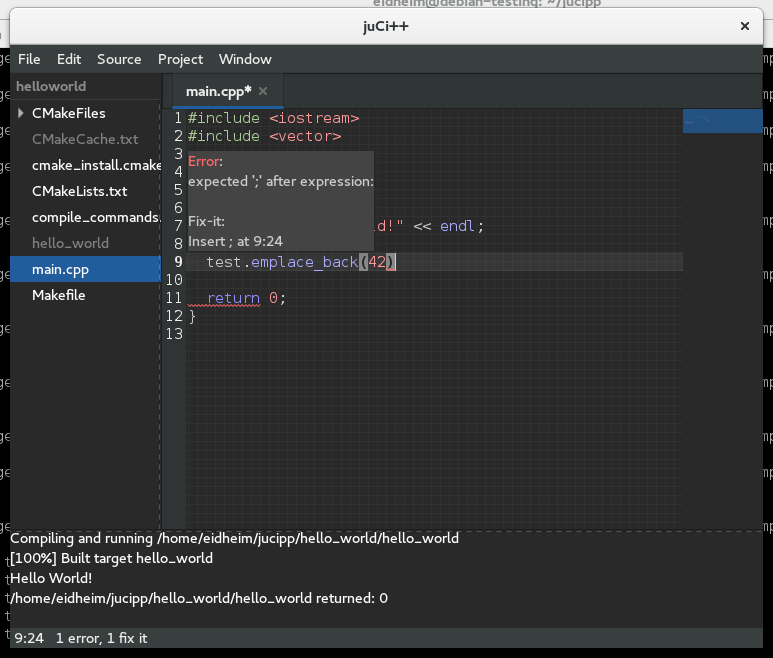Place cursor on the return 0 line

(x=246, y=298)
